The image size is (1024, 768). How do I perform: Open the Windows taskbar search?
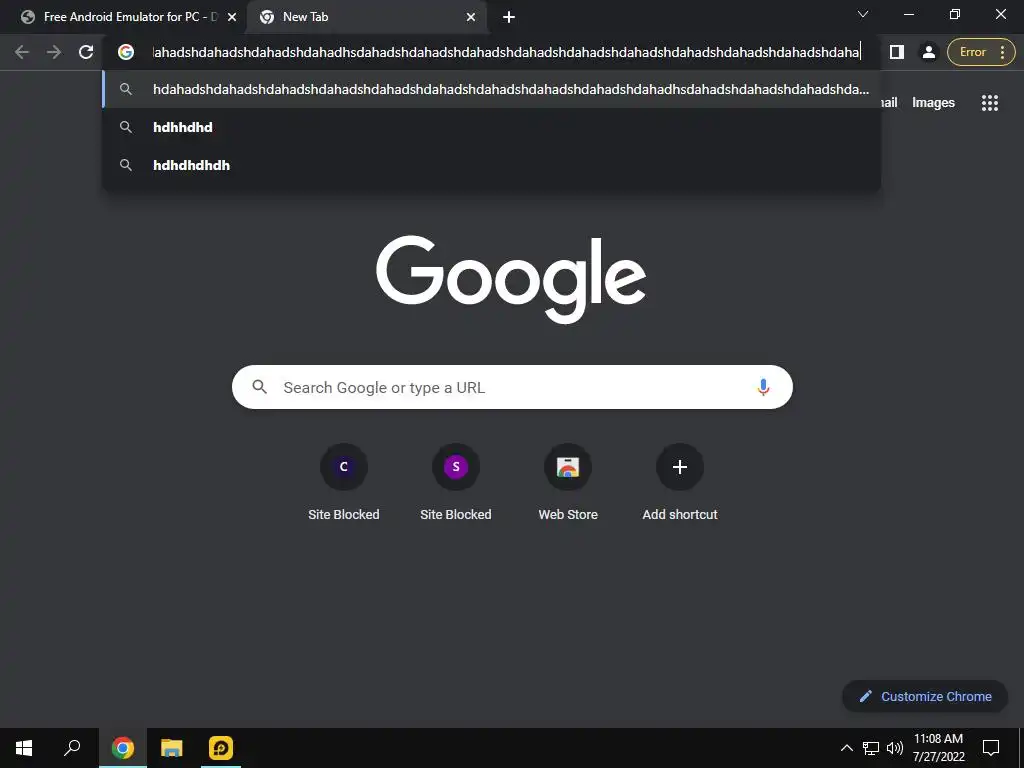[x=72, y=748]
